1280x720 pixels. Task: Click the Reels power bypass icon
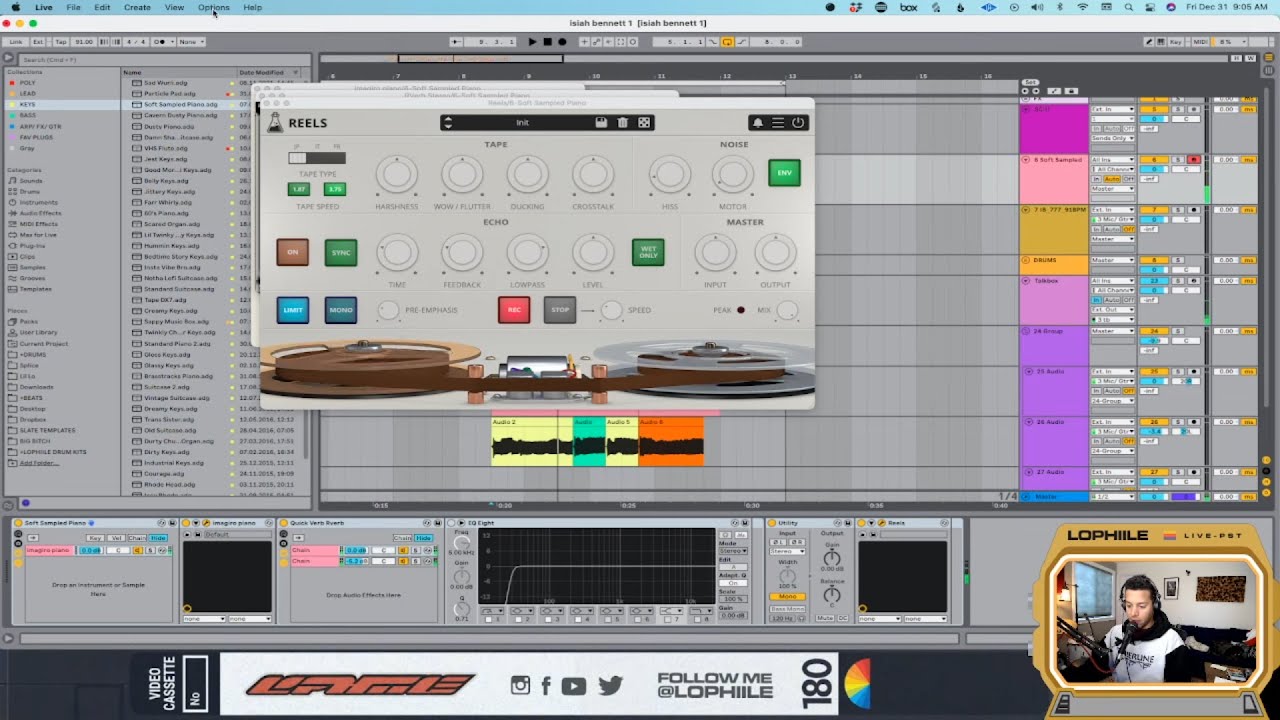(798, 123)
